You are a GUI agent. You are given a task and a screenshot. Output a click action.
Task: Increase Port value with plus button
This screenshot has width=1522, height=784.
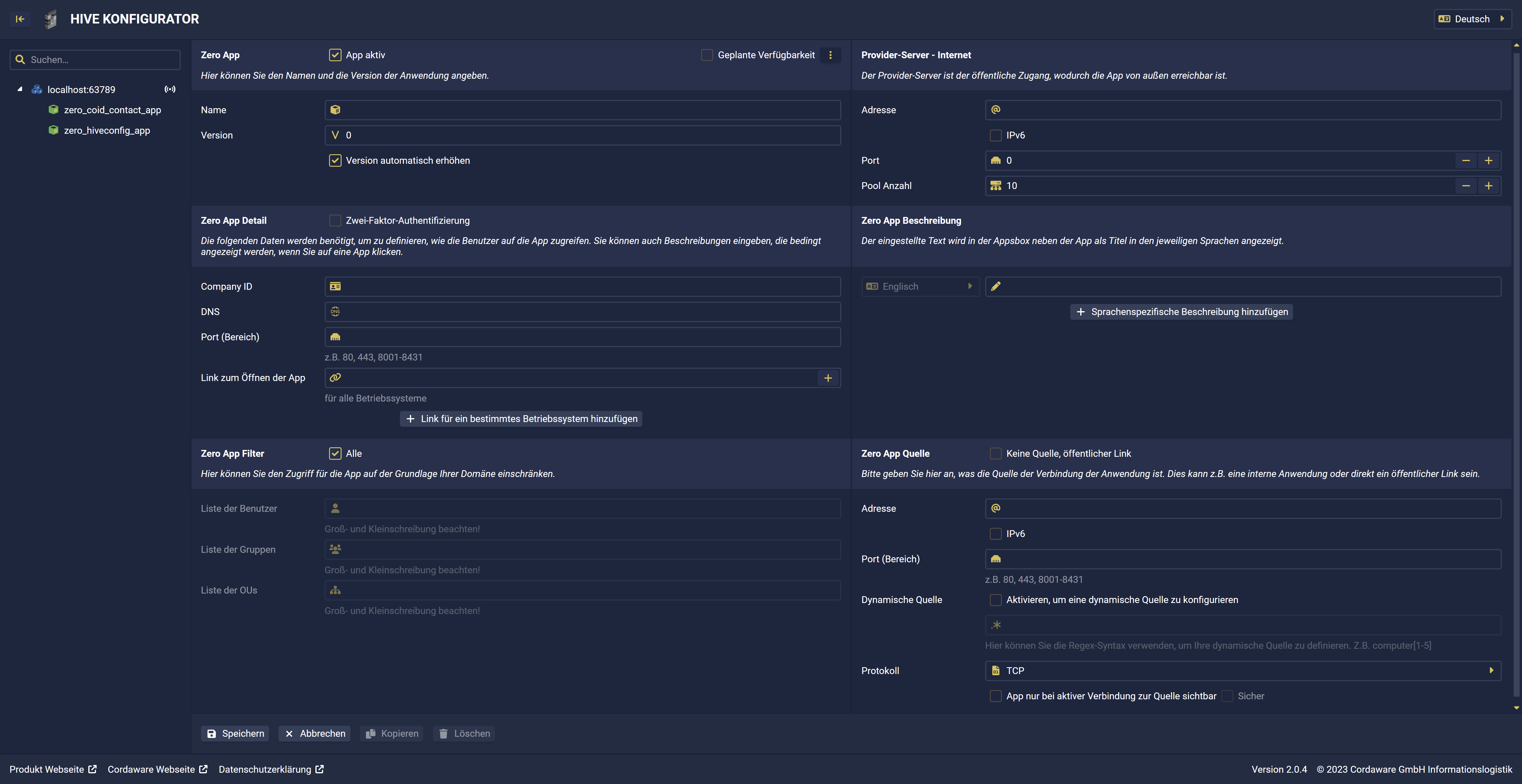pyautogui.click(x=1489, y=161)
